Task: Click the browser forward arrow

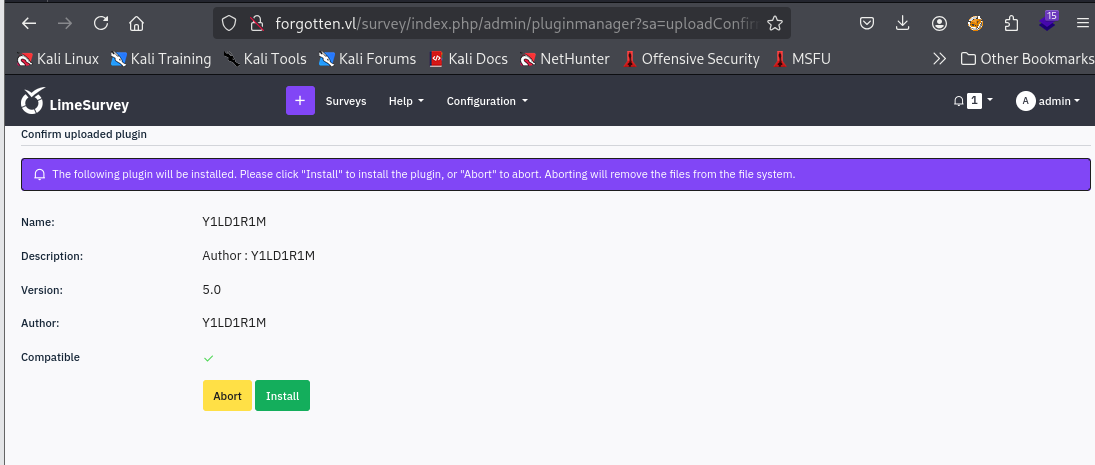Action: coord(65,23)
